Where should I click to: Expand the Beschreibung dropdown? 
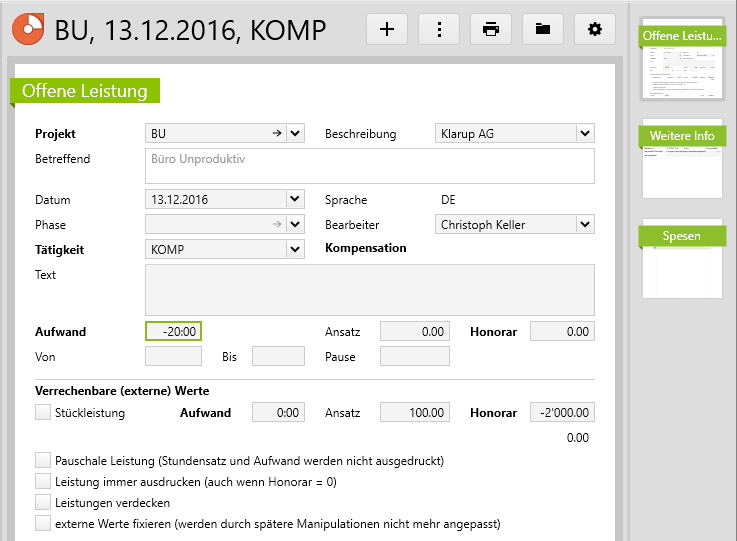point(585,133)
